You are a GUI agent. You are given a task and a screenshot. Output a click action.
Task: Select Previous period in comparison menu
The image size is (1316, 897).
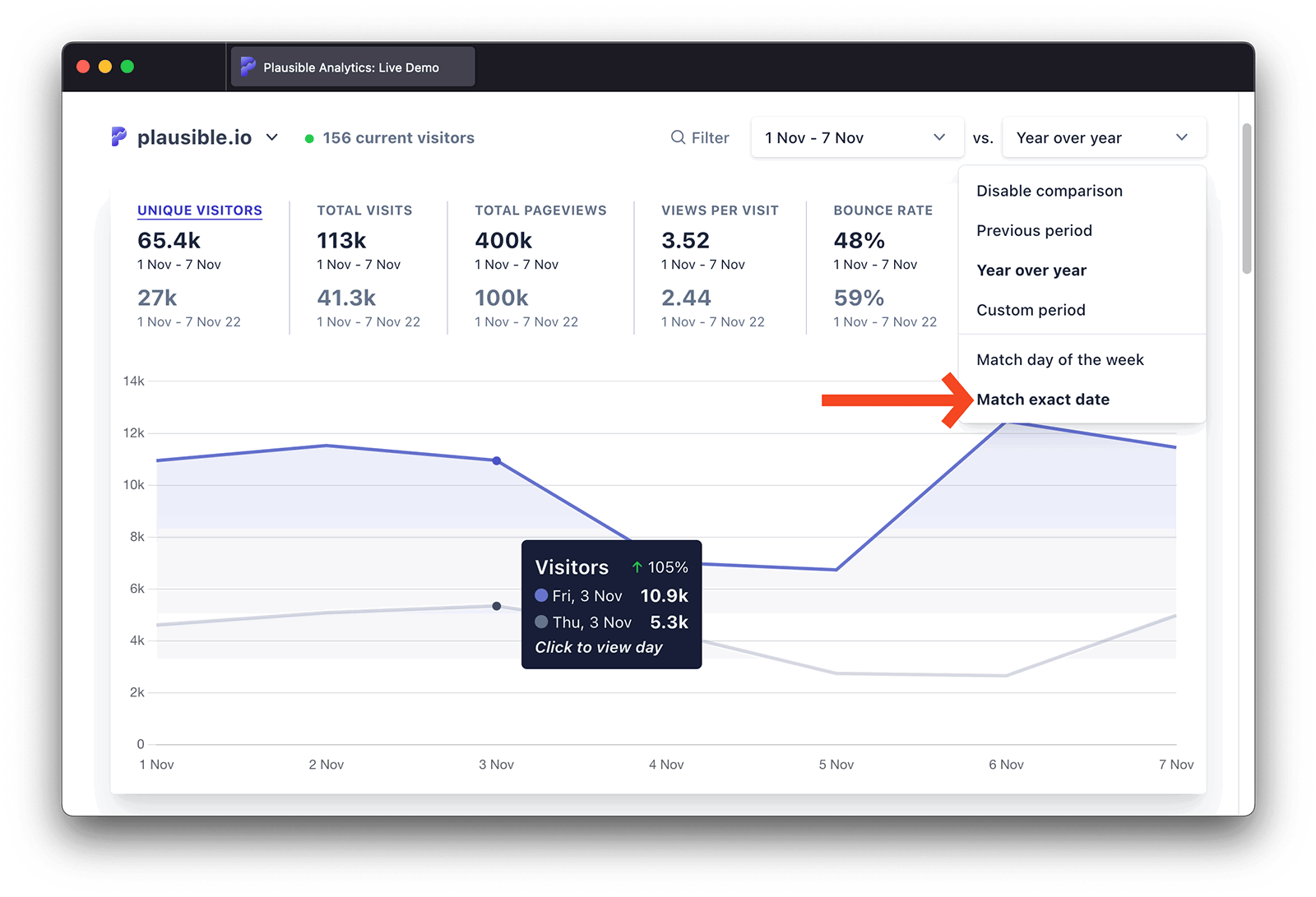coord(1034,231)
